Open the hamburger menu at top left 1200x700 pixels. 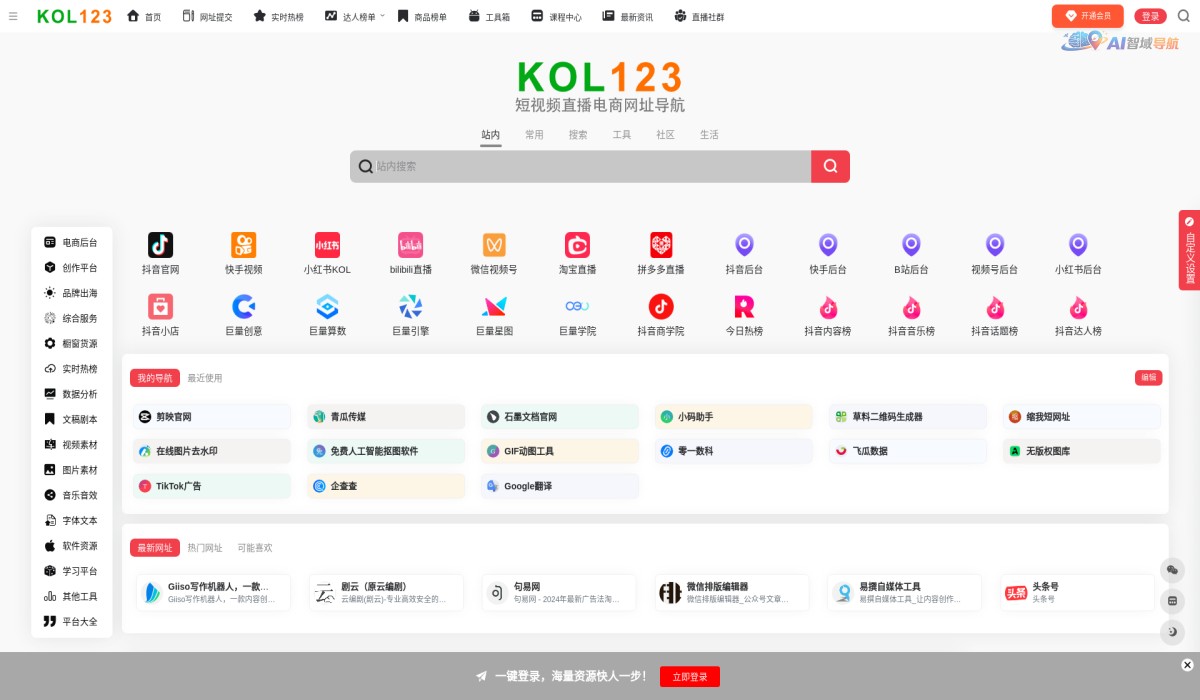click(13, 16)
